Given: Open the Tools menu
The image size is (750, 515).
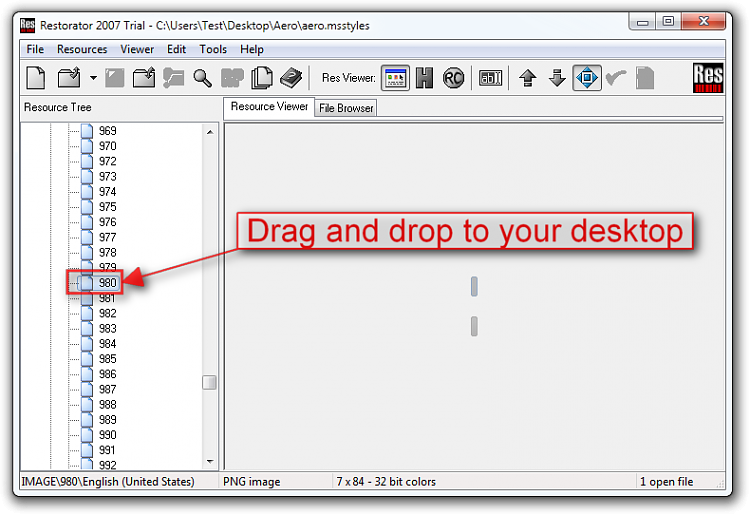Looking at the screenshot, I should (213, 49).
